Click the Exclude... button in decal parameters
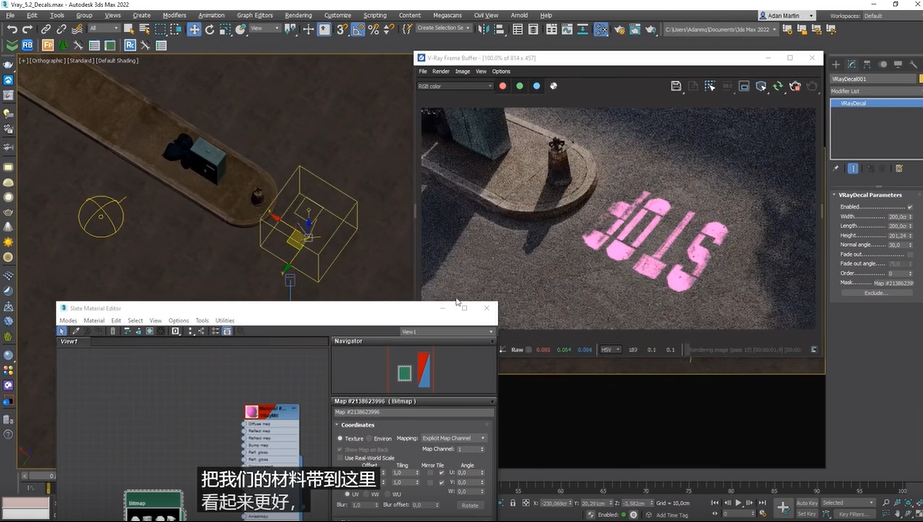Image resolution: width=923 pixels, height=522 pixels. tap(876, 292)
